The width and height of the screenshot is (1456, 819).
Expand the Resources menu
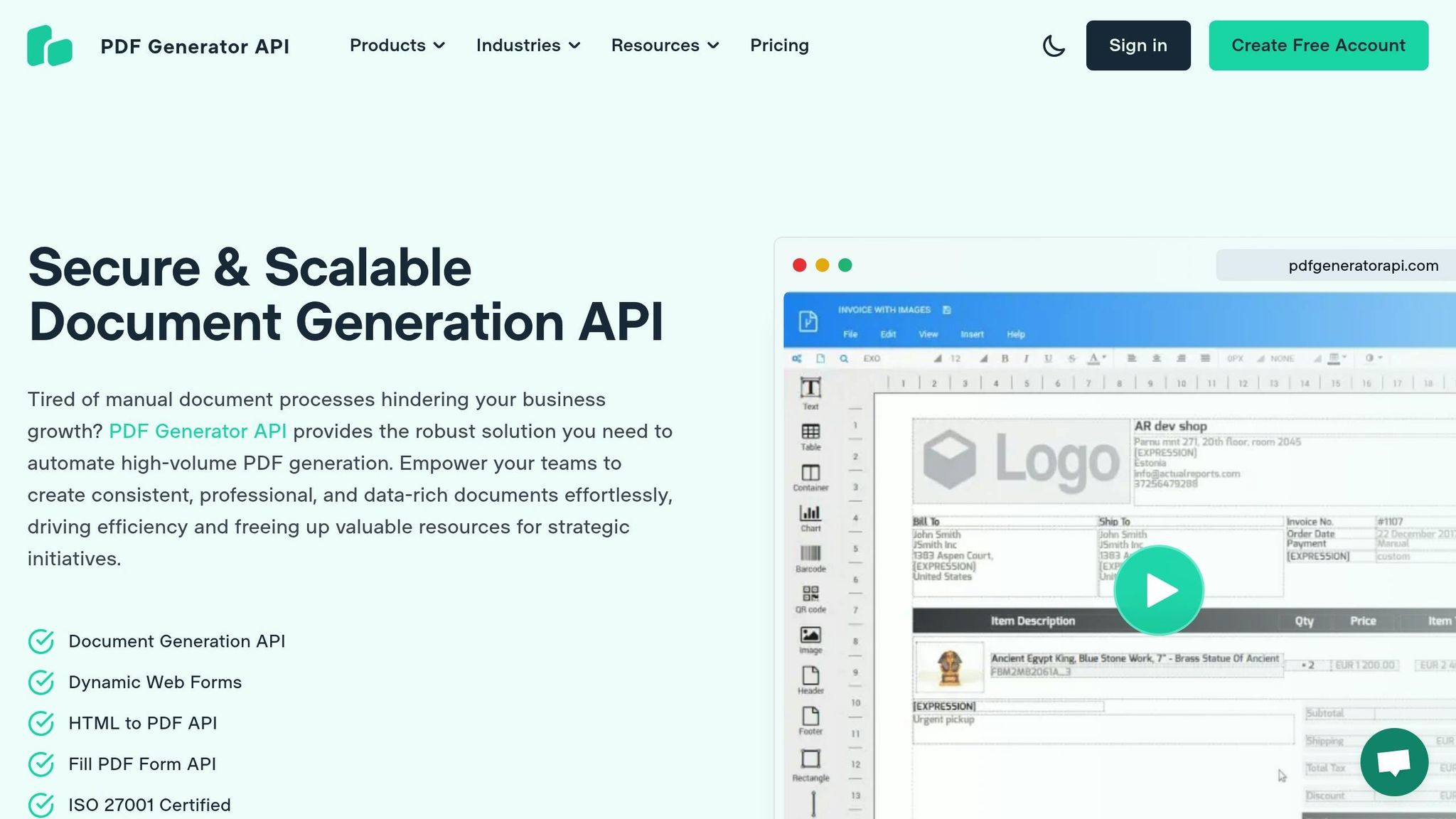click(665, 45)
